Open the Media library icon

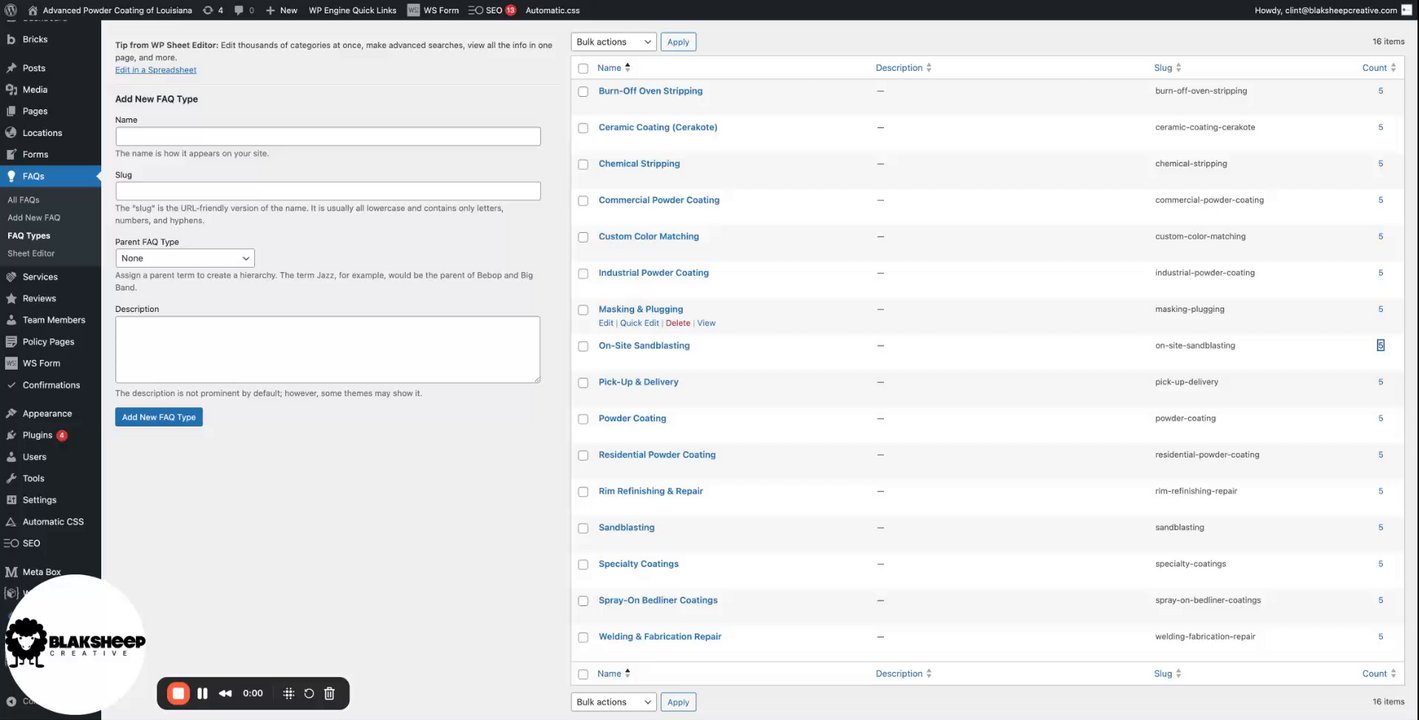pyautogui.click(x=11, y=90)
